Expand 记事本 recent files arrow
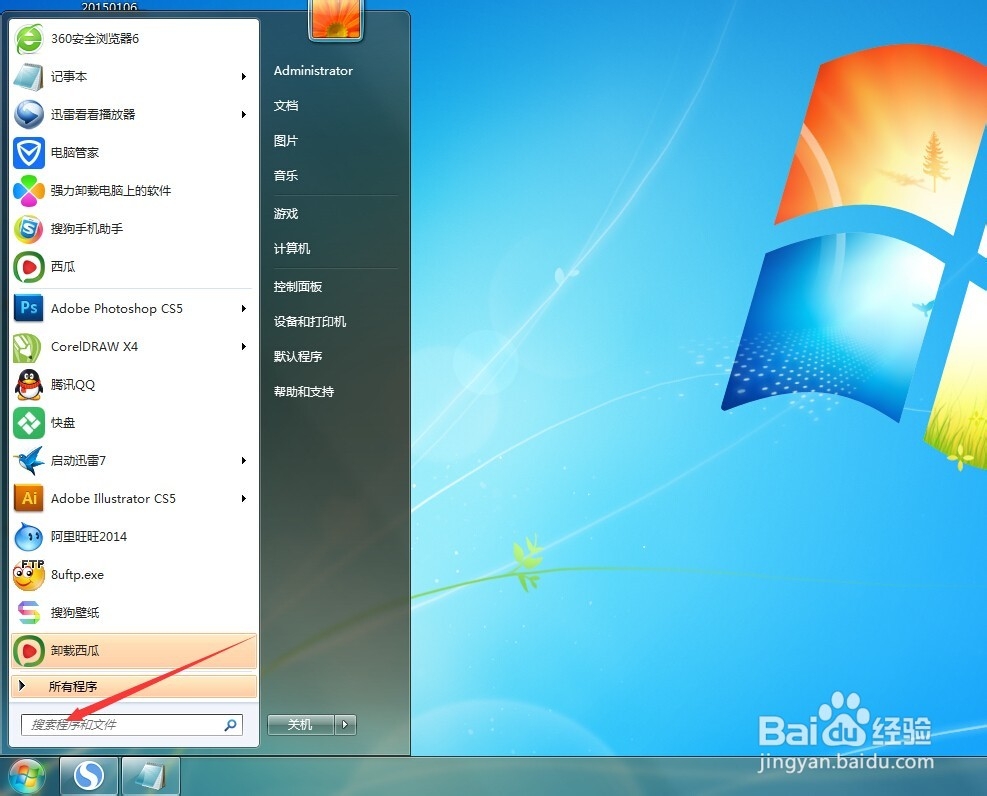This screenshot has width=987, height=796. pyautogui.click(x=244, y=77)
